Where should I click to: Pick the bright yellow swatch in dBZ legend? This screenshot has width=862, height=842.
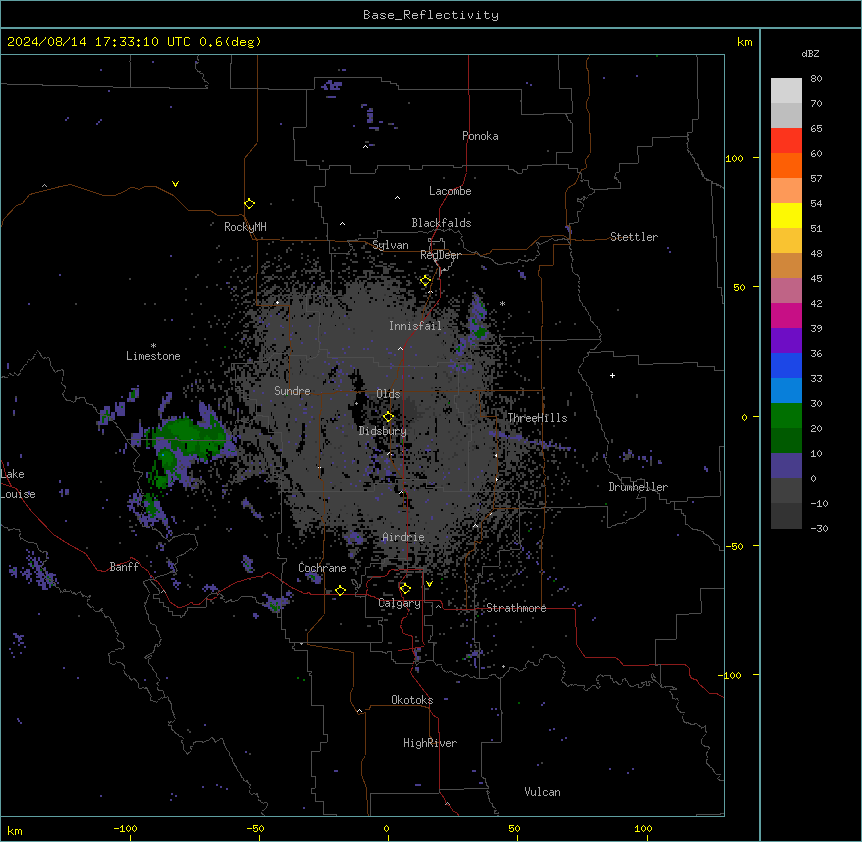[786, 215]
